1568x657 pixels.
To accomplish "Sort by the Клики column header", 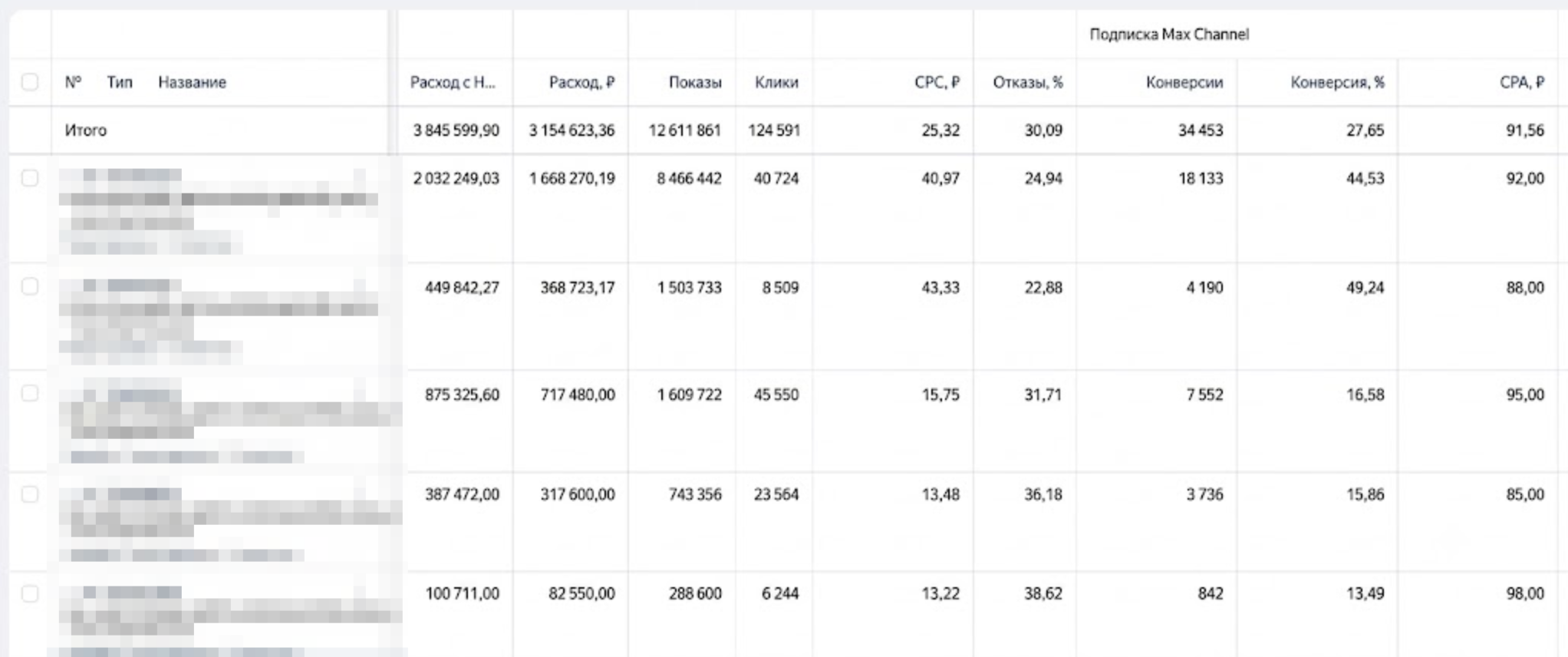I will (776, 82).
